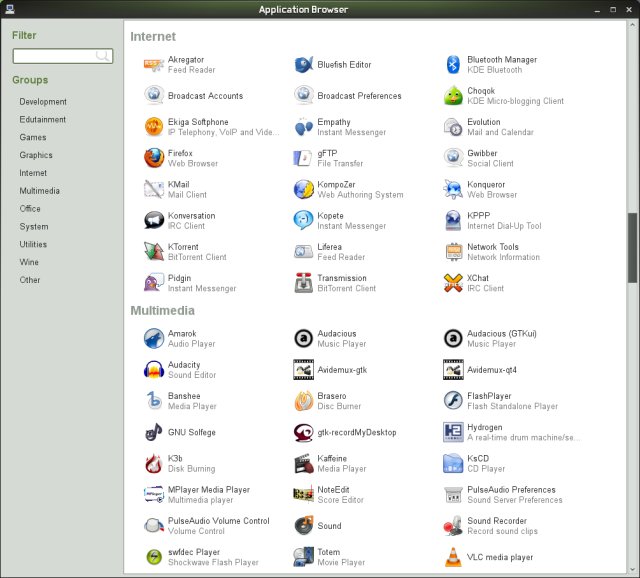Select the Wine group

tap(29, 262)
